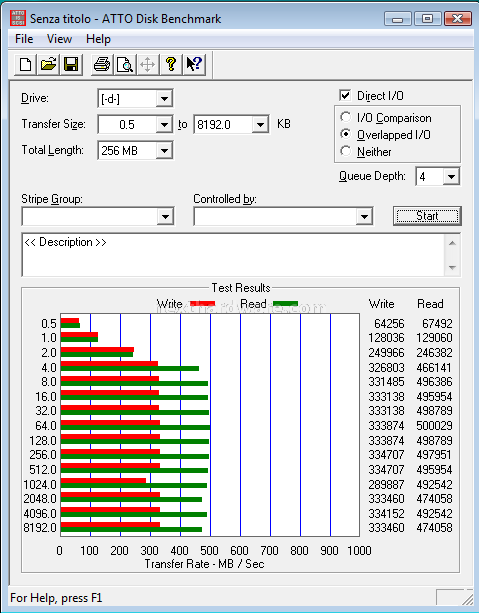Image resolution: width=479 pixels, height=613 pixels.
Task: Uncheck the Direct I/O checkbox
Action: [345, 95]
